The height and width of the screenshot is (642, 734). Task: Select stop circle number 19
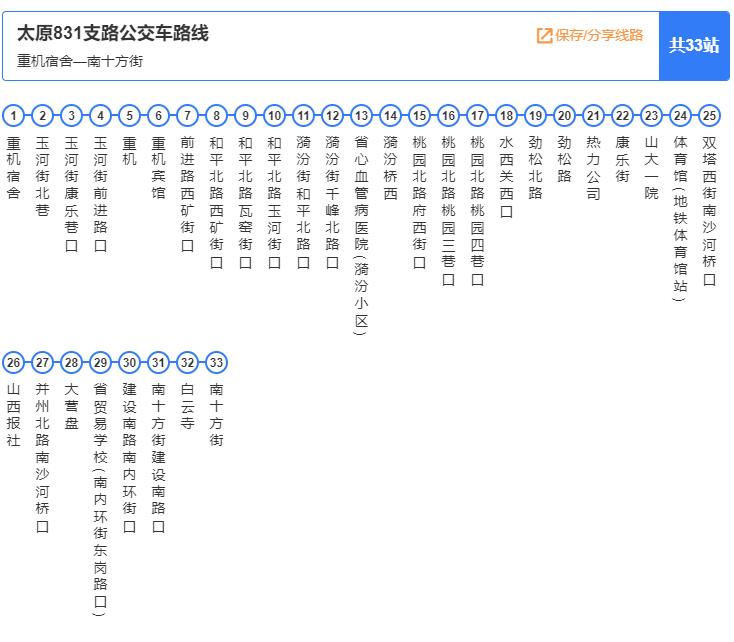click(536, 116)
